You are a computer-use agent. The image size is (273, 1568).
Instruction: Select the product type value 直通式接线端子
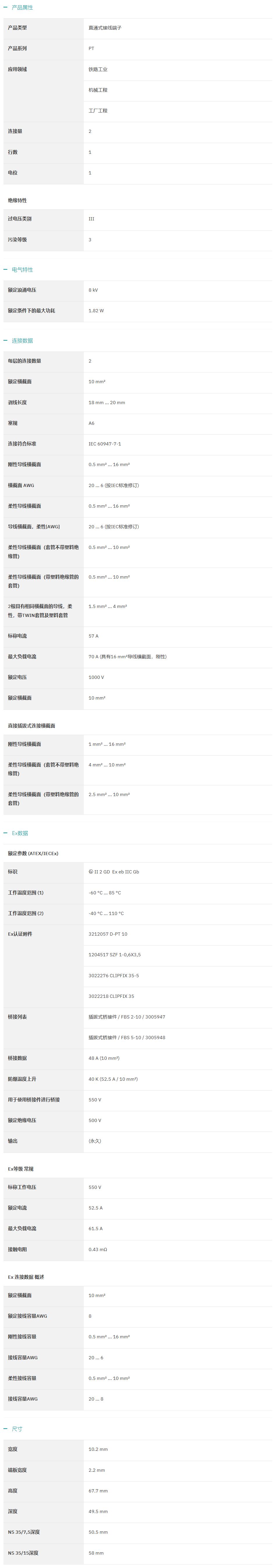[105, 28]
